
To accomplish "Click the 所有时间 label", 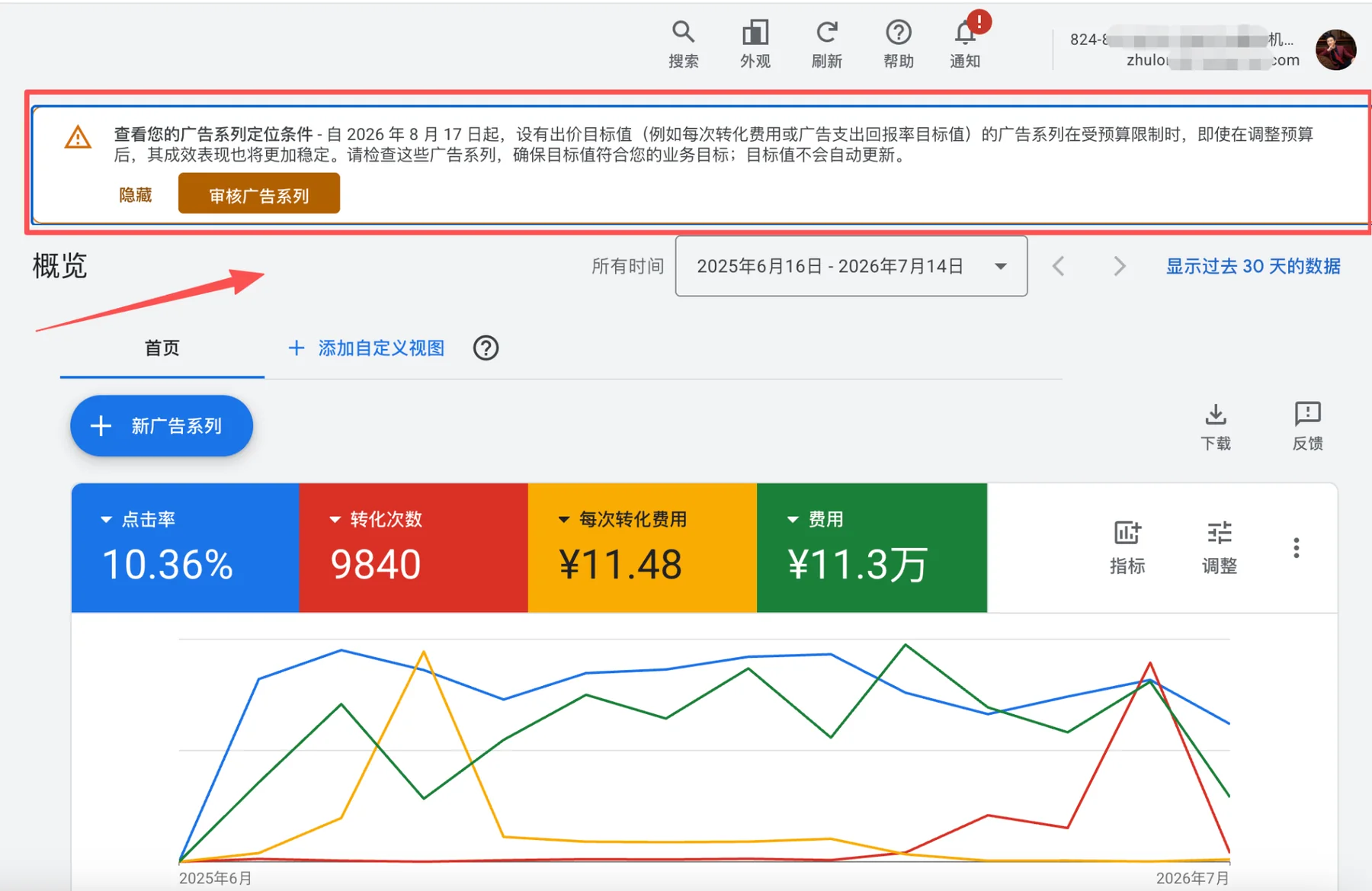I will pyautogui.click(x=628, y=266).
